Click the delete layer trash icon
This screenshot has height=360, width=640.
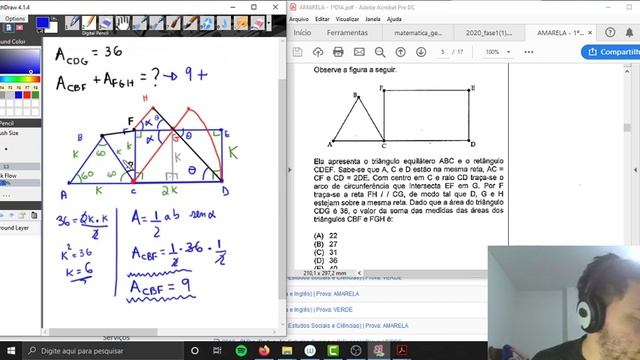[x=34, y=216]
